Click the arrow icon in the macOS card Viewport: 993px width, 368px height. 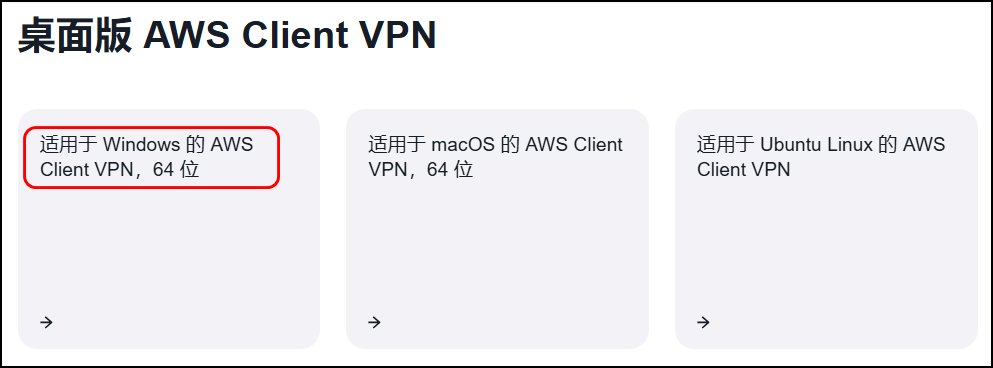pyautogui.click(x=374, y=322)
